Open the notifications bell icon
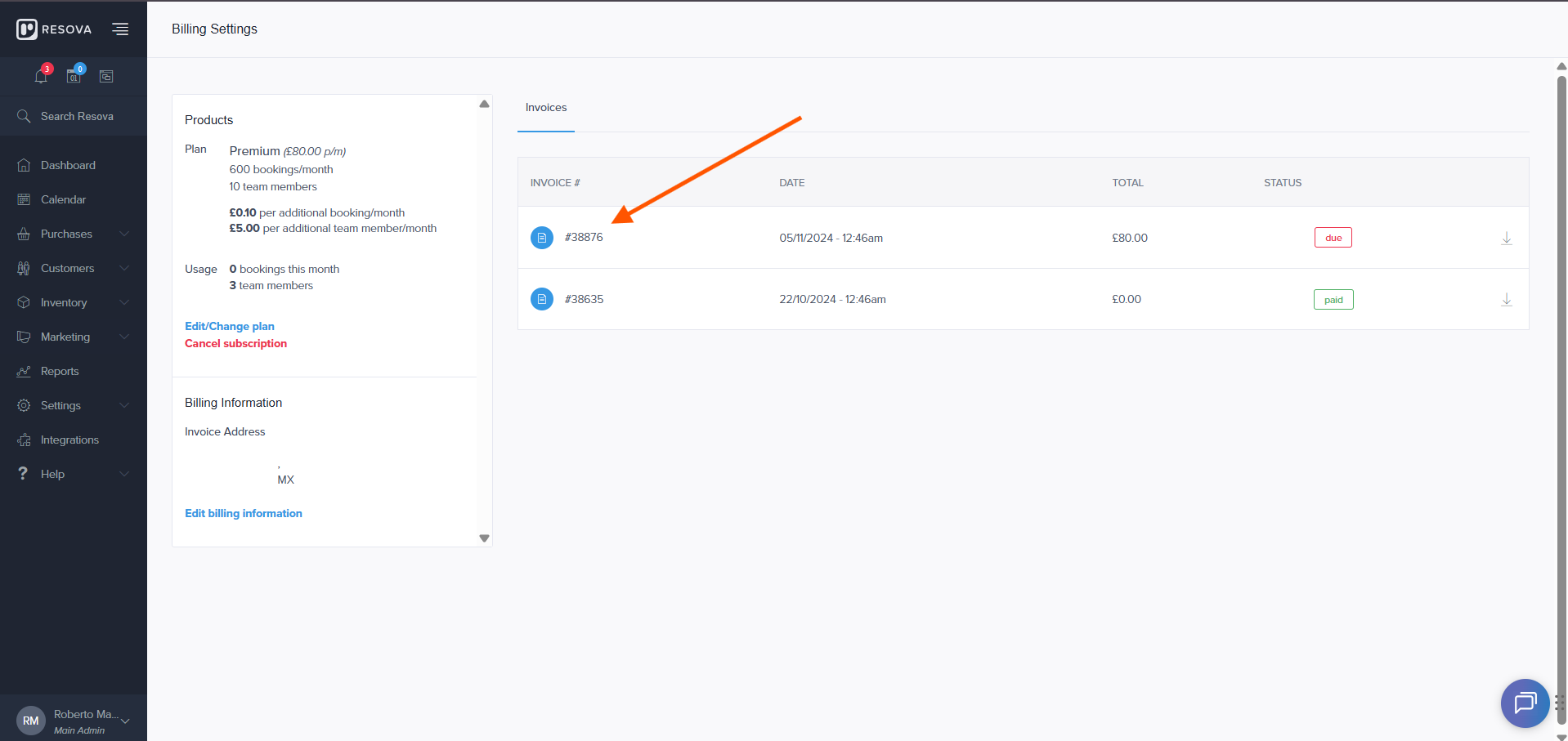The height and width of the screenshot is (741, 1568). (x=41, y=76)
